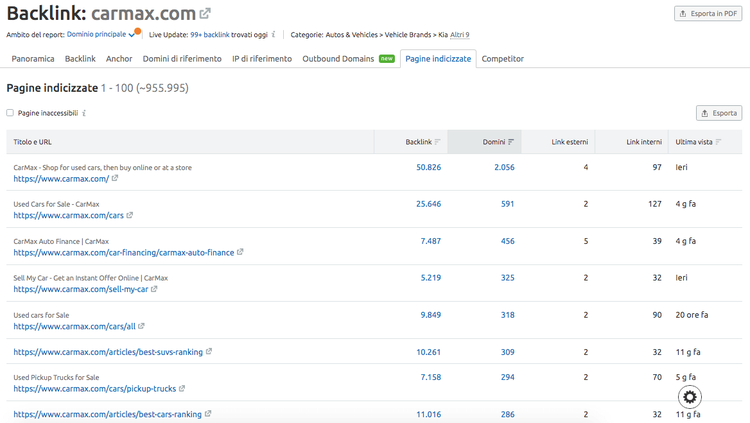The image size is (750, 423).
Task: Open the Outbound Domains tab
Action: coord(338,58)
